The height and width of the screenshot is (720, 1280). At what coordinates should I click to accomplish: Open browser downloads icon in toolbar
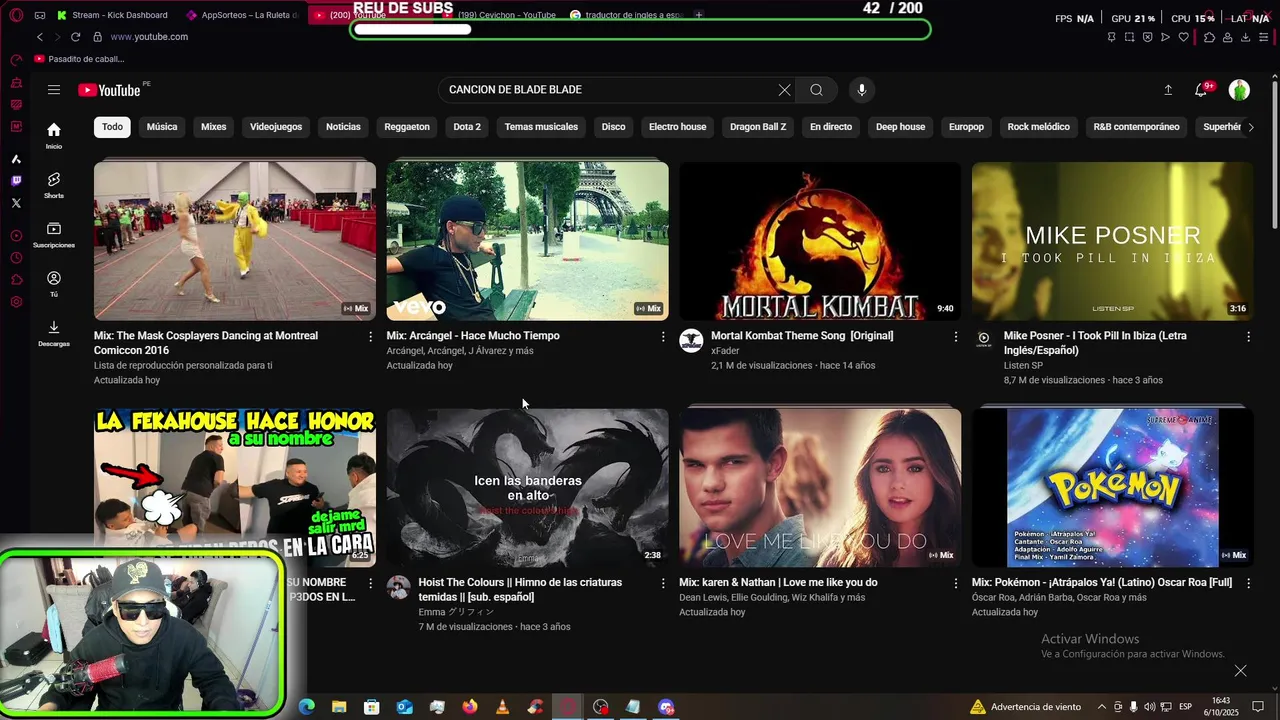tap(1245, 37)
